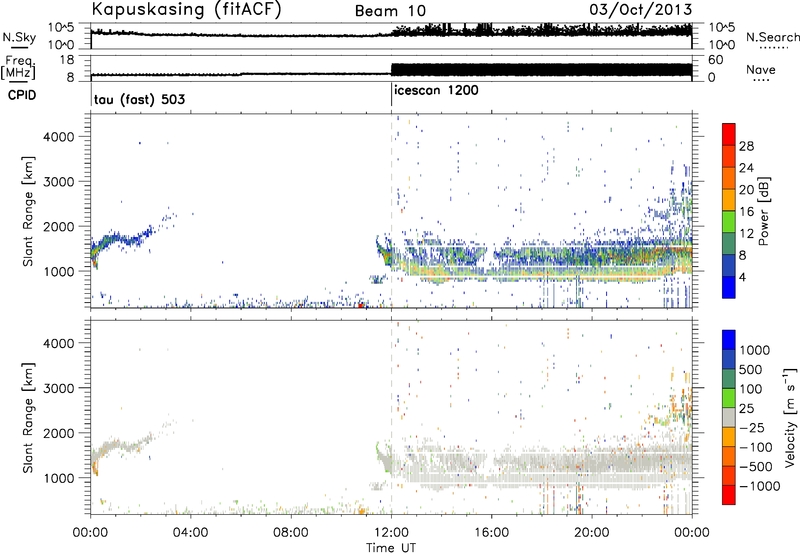Click the 'Velocity [m s-1]' colorbar title
Image resolution: width=800 pixels, height=554 pixels.
(790, 417)
